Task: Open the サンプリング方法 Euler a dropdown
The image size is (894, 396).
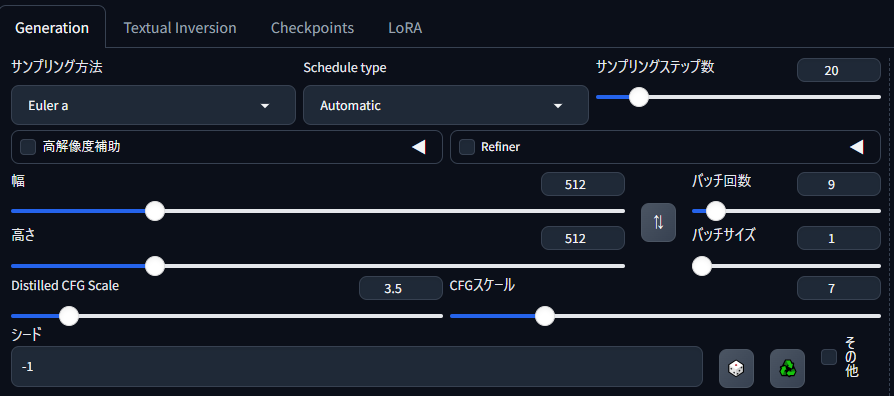Action: pos(153,105)
